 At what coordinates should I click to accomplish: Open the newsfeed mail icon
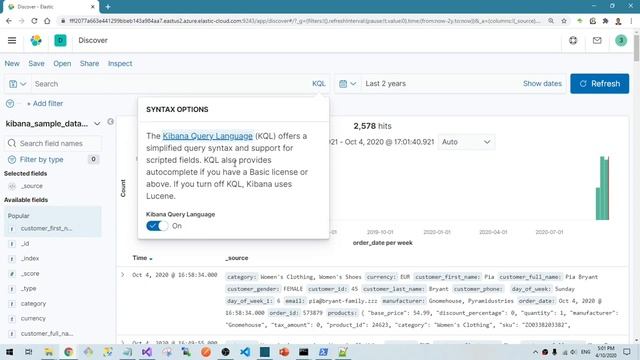(x=597, y=40)
